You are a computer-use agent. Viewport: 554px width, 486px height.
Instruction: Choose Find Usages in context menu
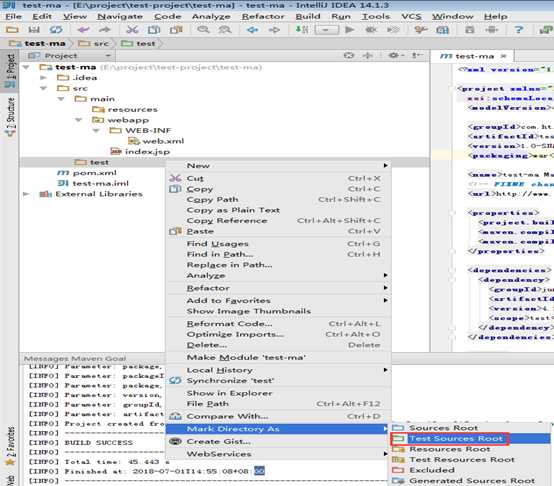click(x=278, y=244)
